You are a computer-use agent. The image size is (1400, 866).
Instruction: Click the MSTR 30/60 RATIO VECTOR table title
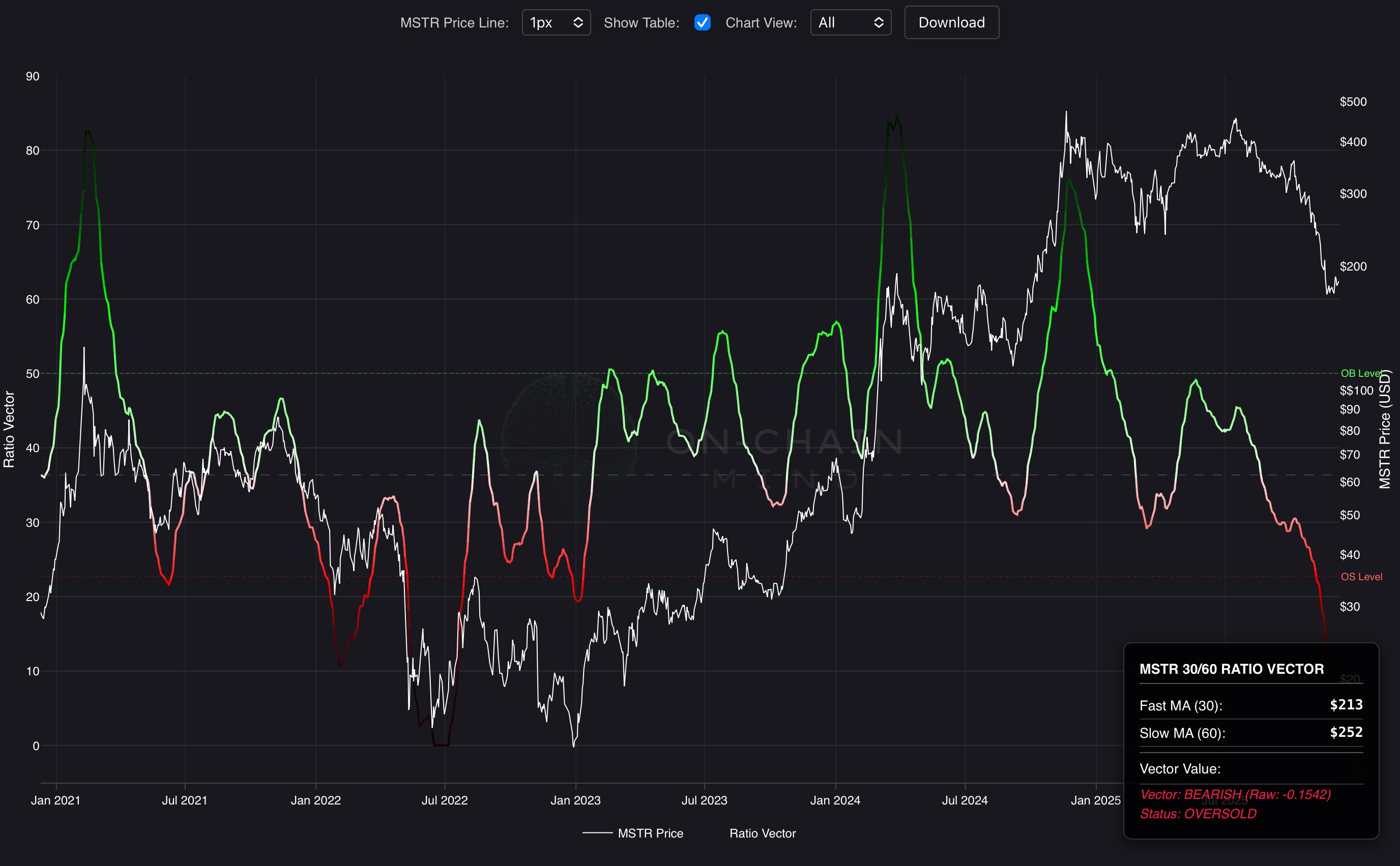click(x=1232, y=669)
